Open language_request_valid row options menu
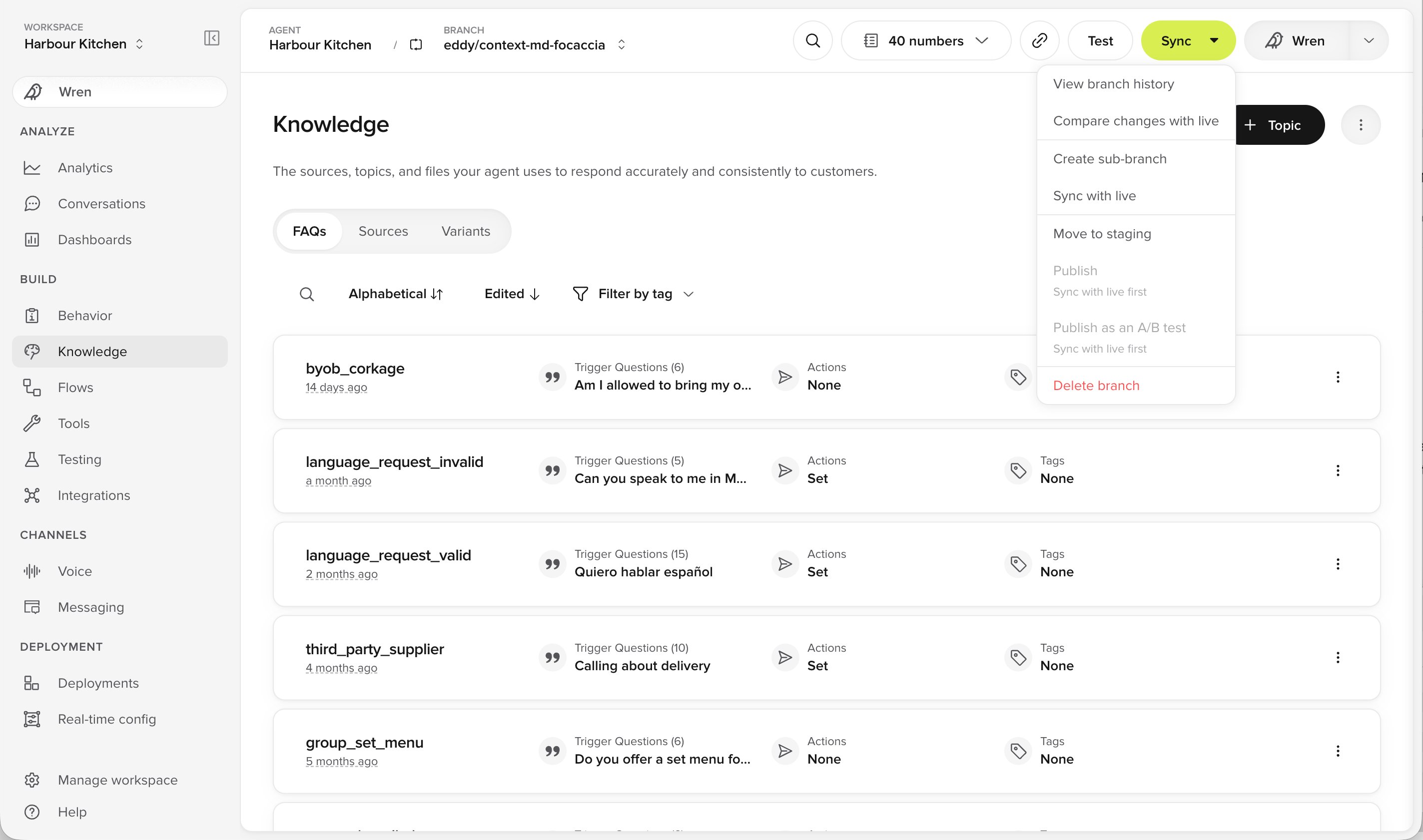Viewport: 1423px width, 840px height. [1338, 564]
